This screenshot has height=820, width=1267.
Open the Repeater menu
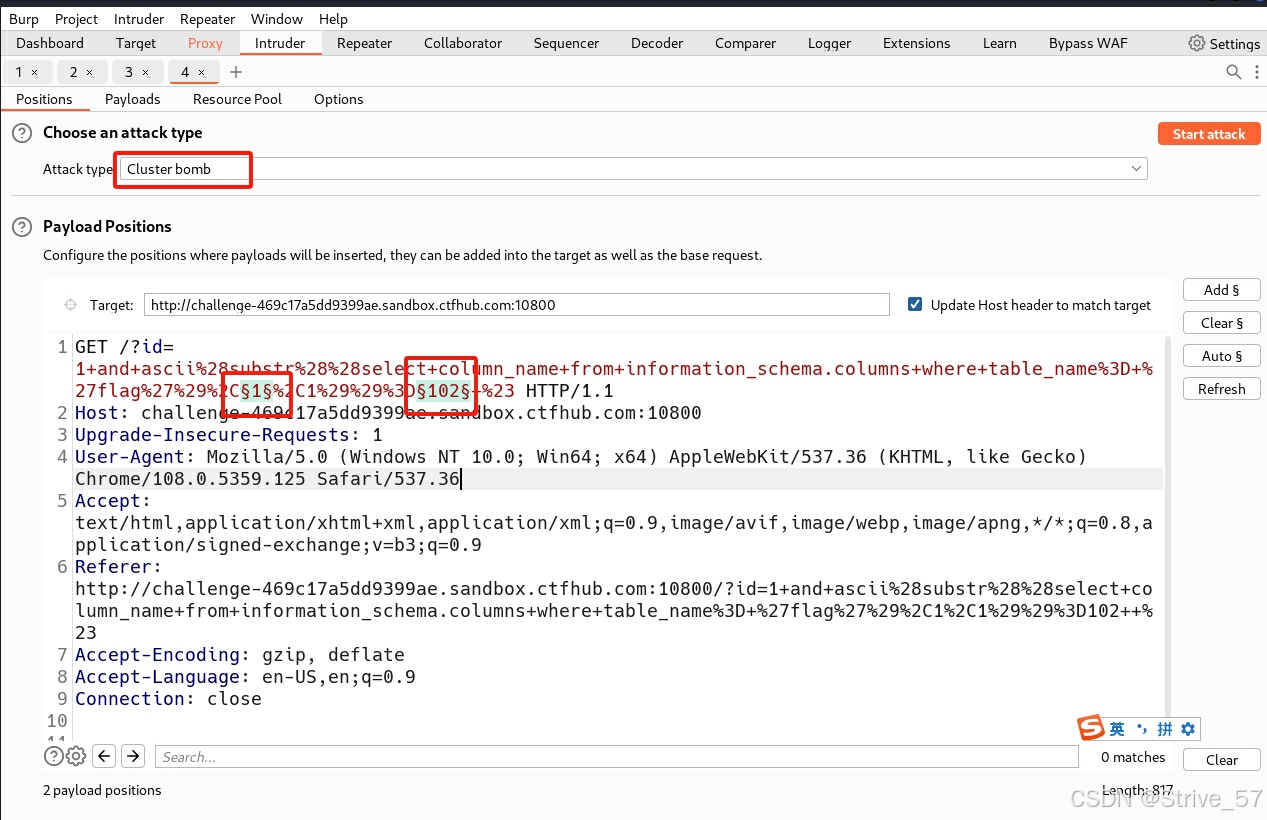(208, 19)
